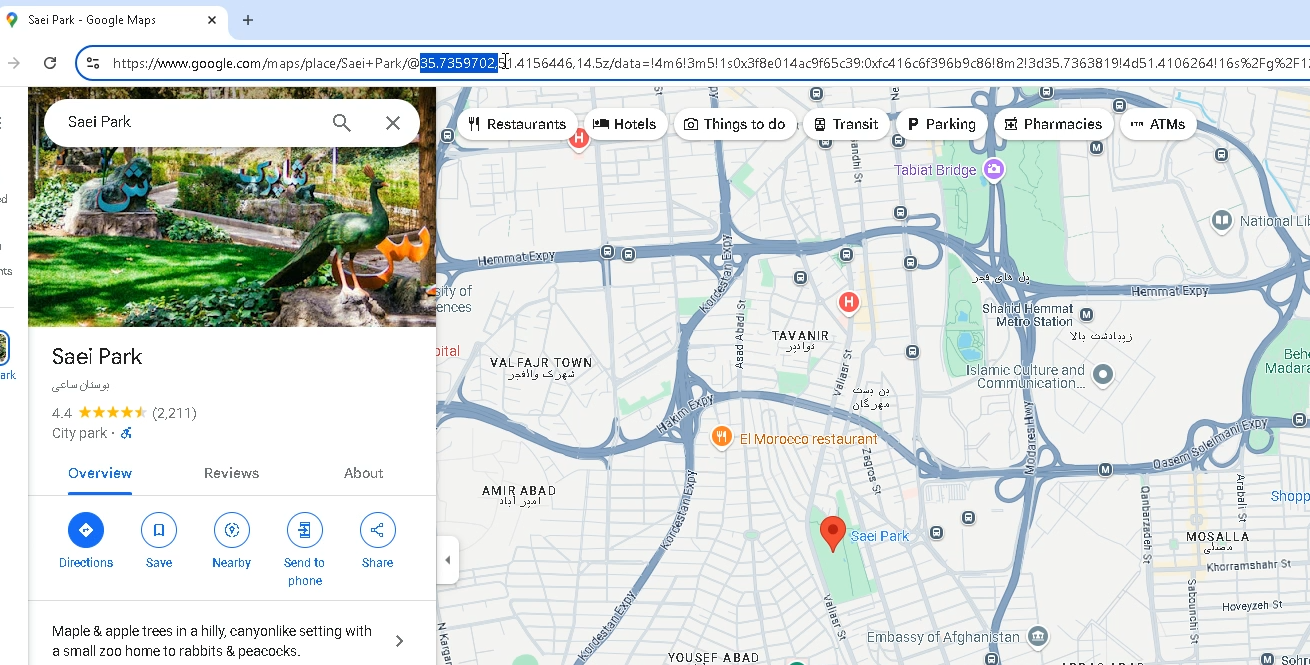Screen dimensions: 1310x665
Task: Go forward in browser history
Action: pyautogui.click(x=14, y=63)
